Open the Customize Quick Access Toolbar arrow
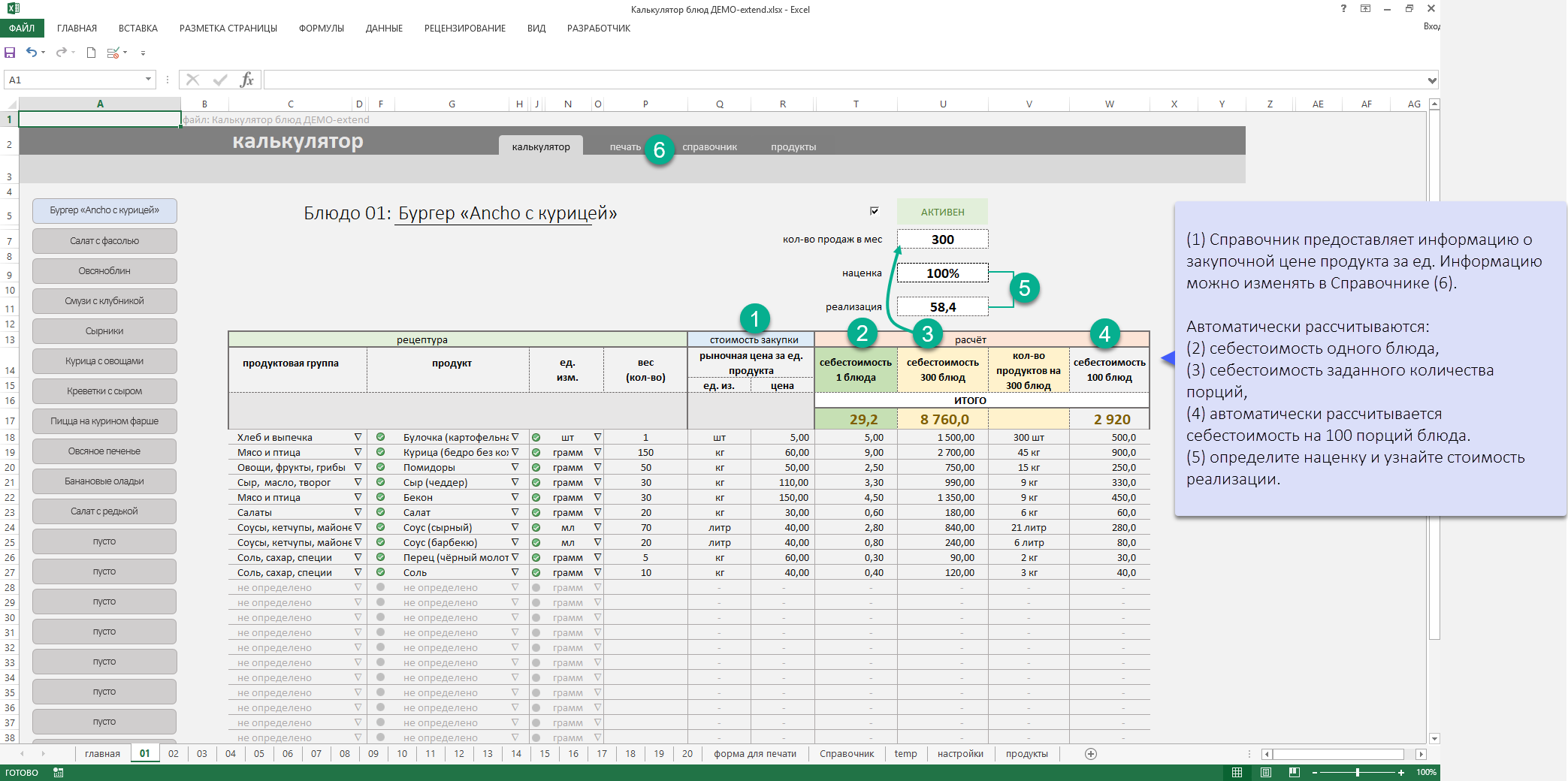1568x781 pixels. 143,53
